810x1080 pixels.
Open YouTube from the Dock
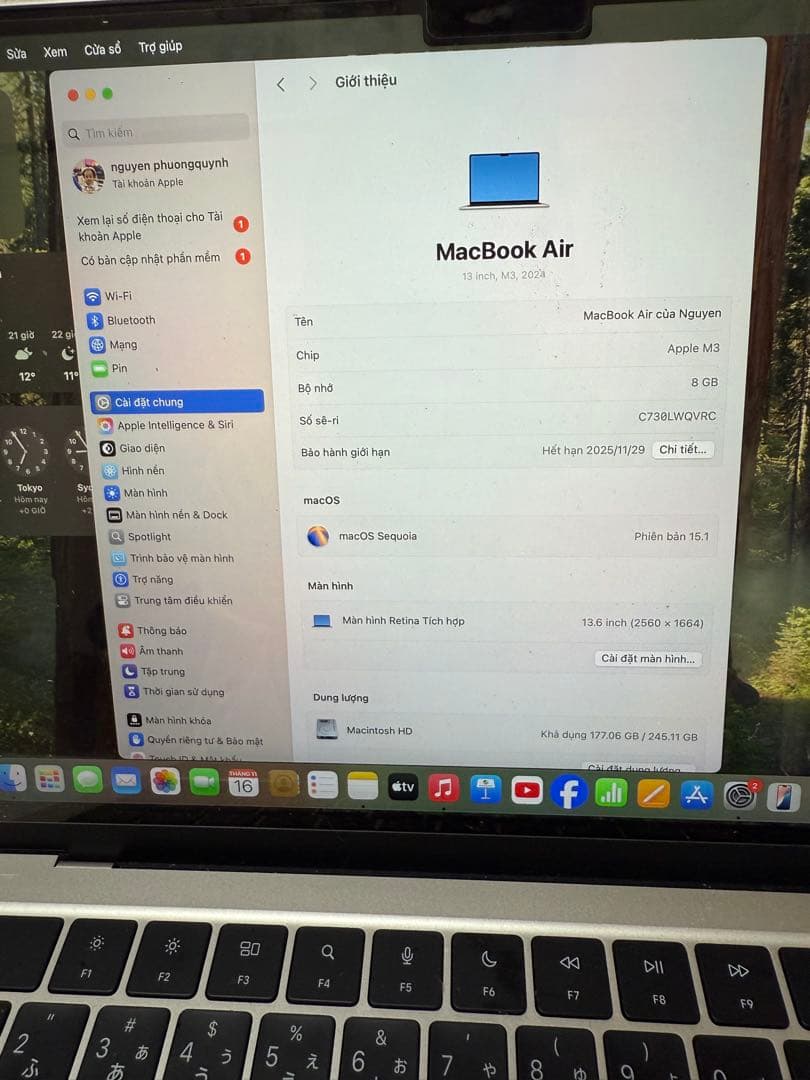[527, 790]
